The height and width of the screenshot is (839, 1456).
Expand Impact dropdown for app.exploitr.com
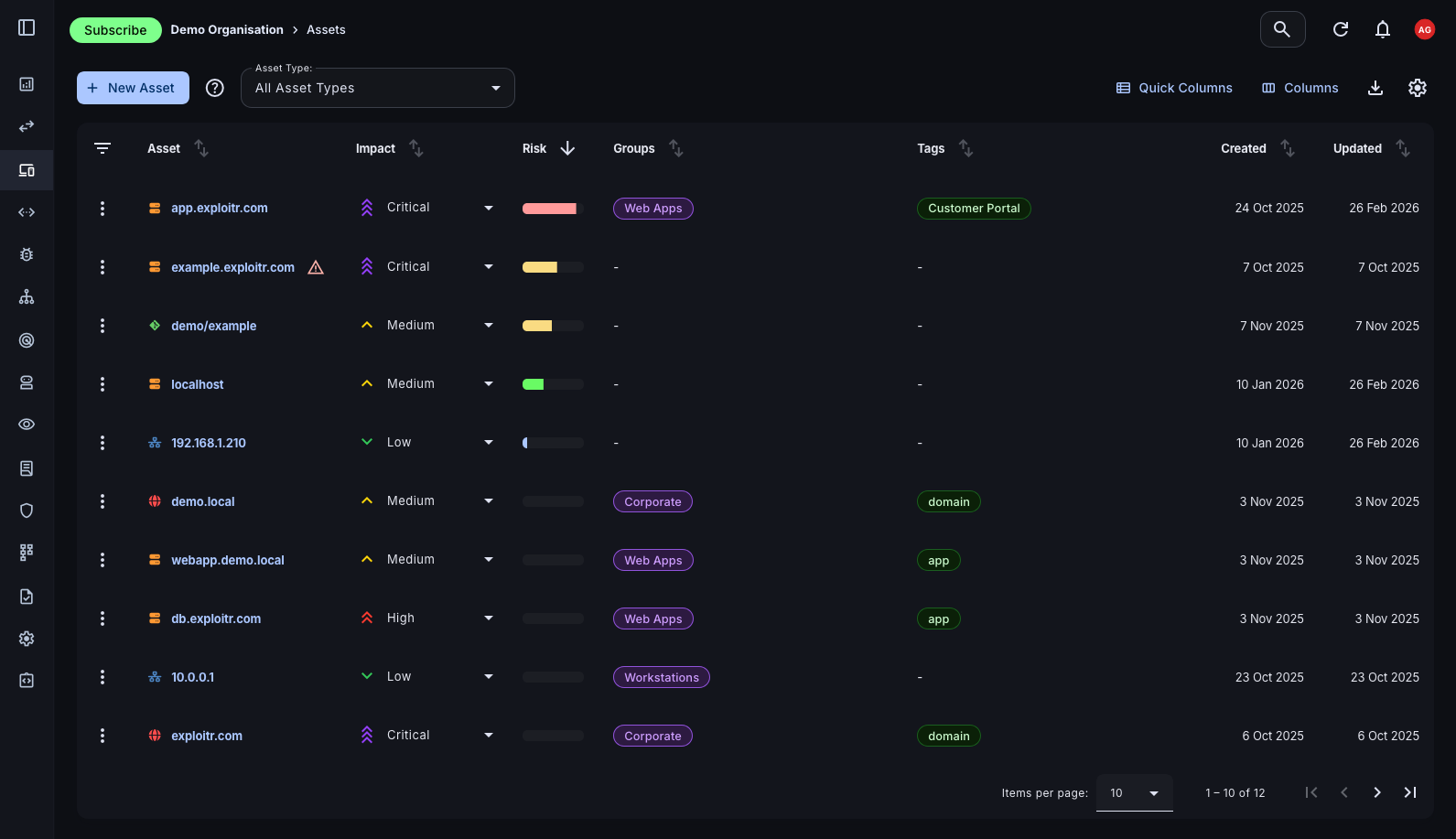(x=489, y=209)
